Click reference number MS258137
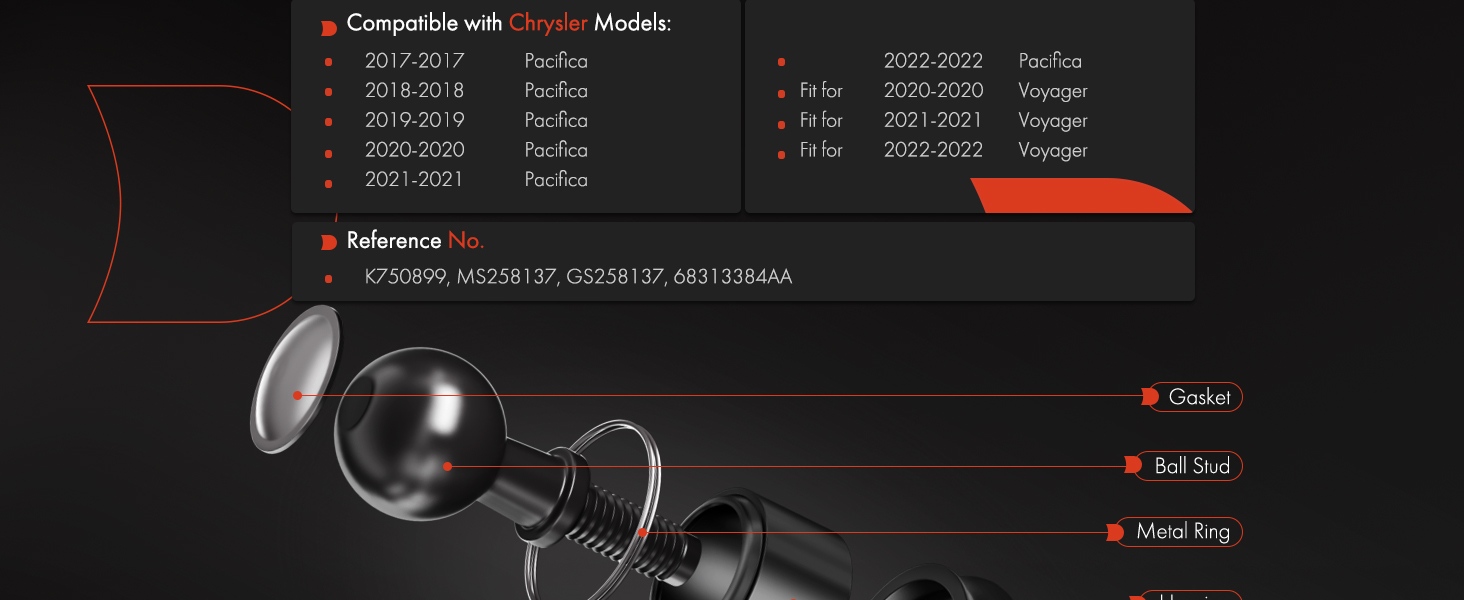Viewport: 1464px width, 600px height. 506,277
